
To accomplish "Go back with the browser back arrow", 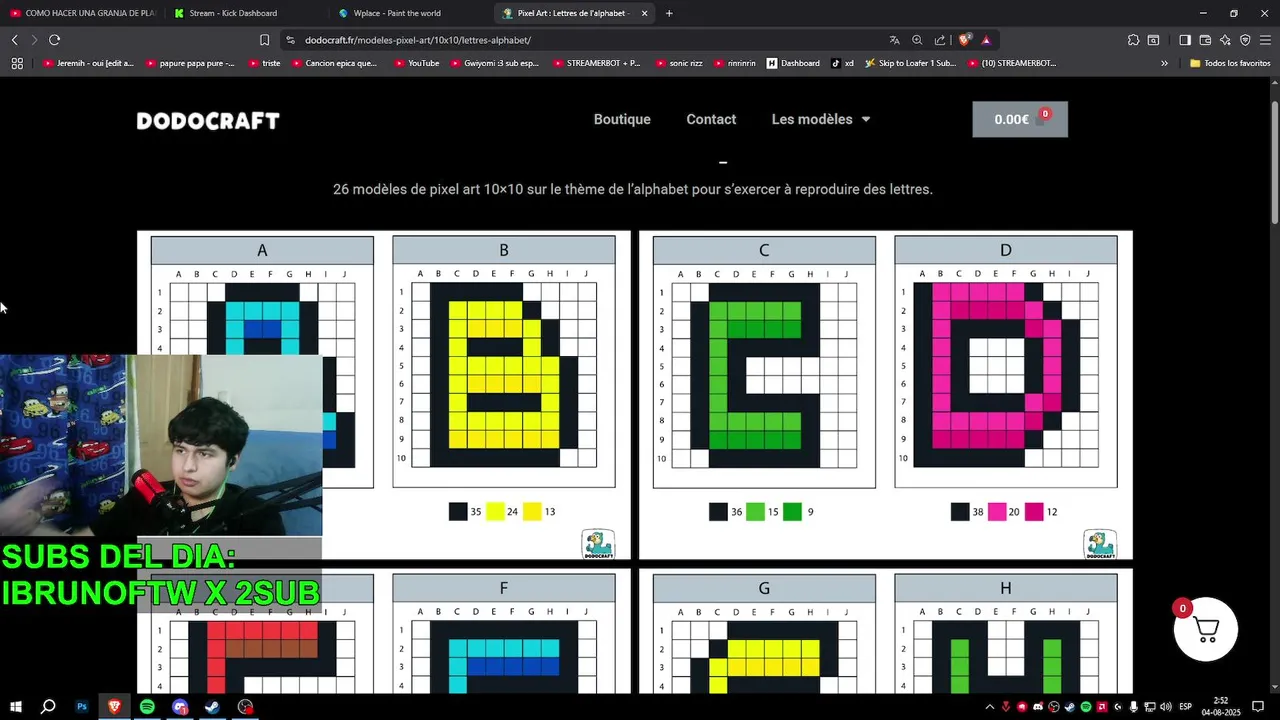I will 14,40.
